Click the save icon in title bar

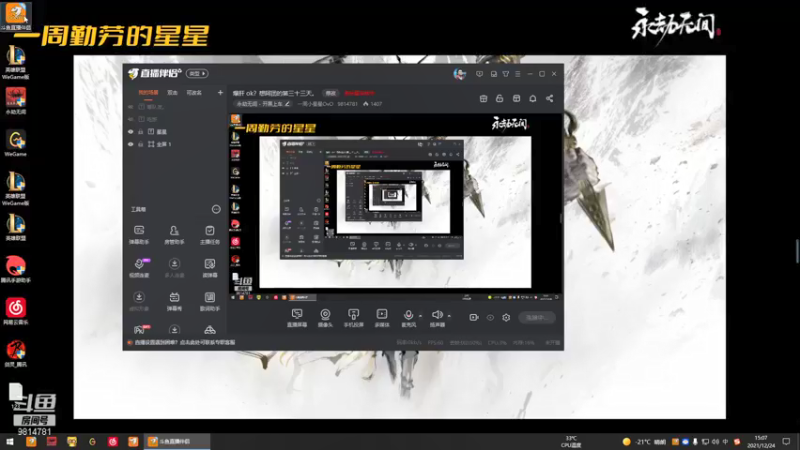pyautogui.click(x=493, y=74)
